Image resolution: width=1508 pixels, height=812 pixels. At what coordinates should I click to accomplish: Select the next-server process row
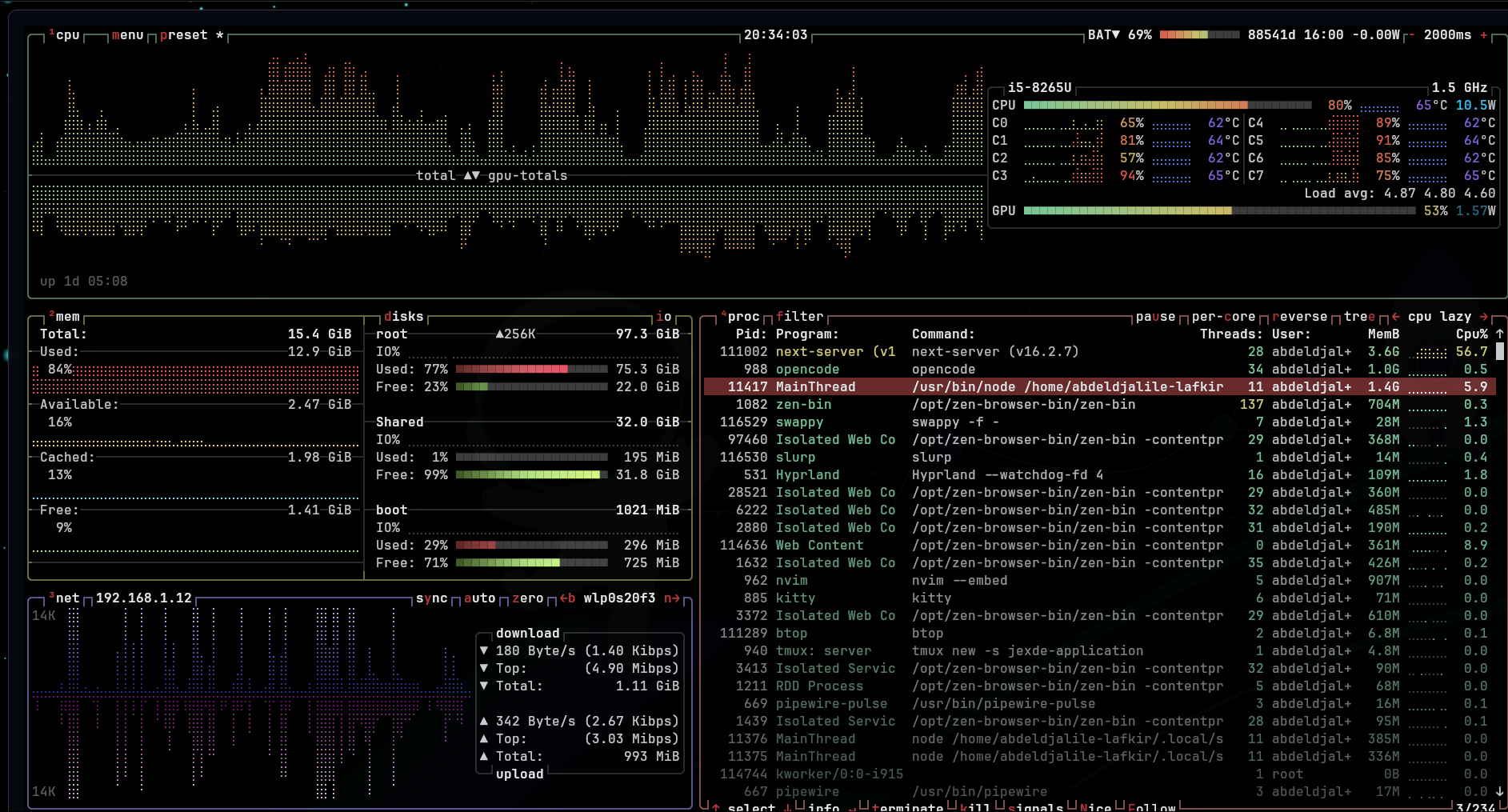(1100, 352)
